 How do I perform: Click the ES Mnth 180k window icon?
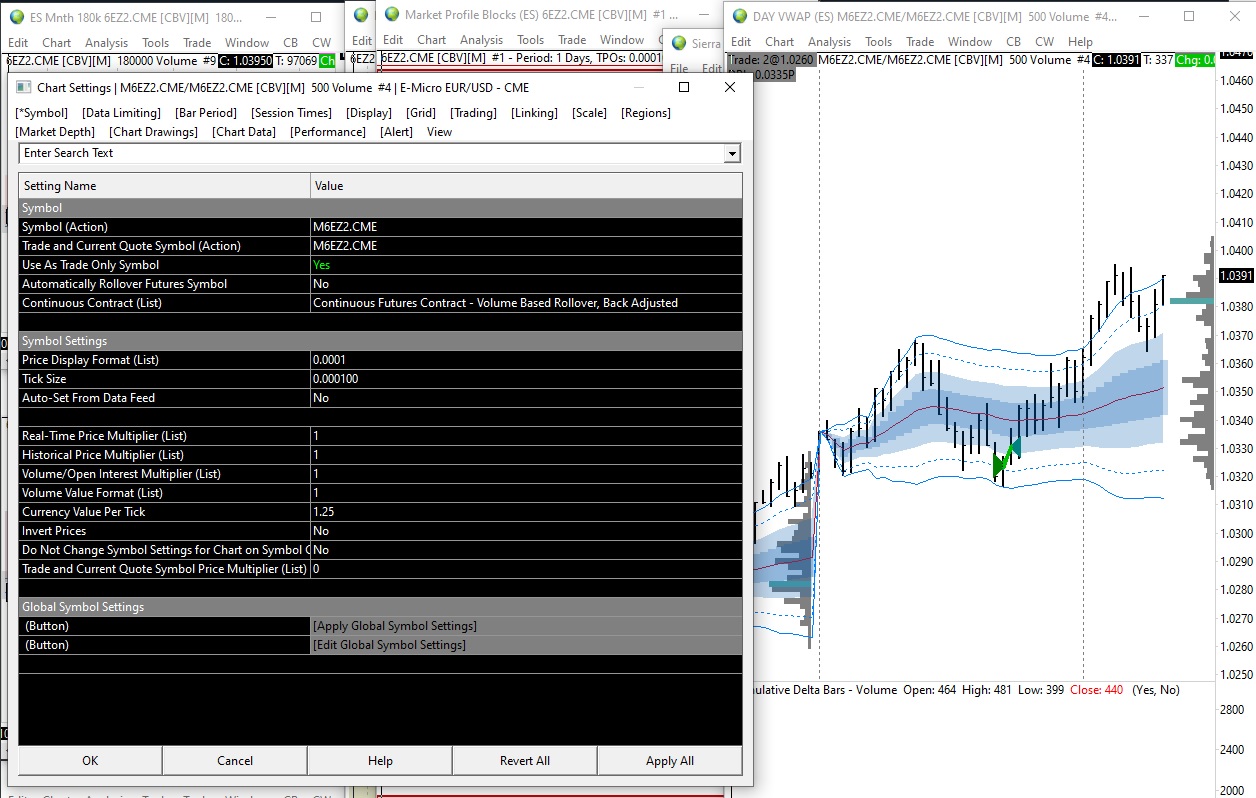point(18,17)
